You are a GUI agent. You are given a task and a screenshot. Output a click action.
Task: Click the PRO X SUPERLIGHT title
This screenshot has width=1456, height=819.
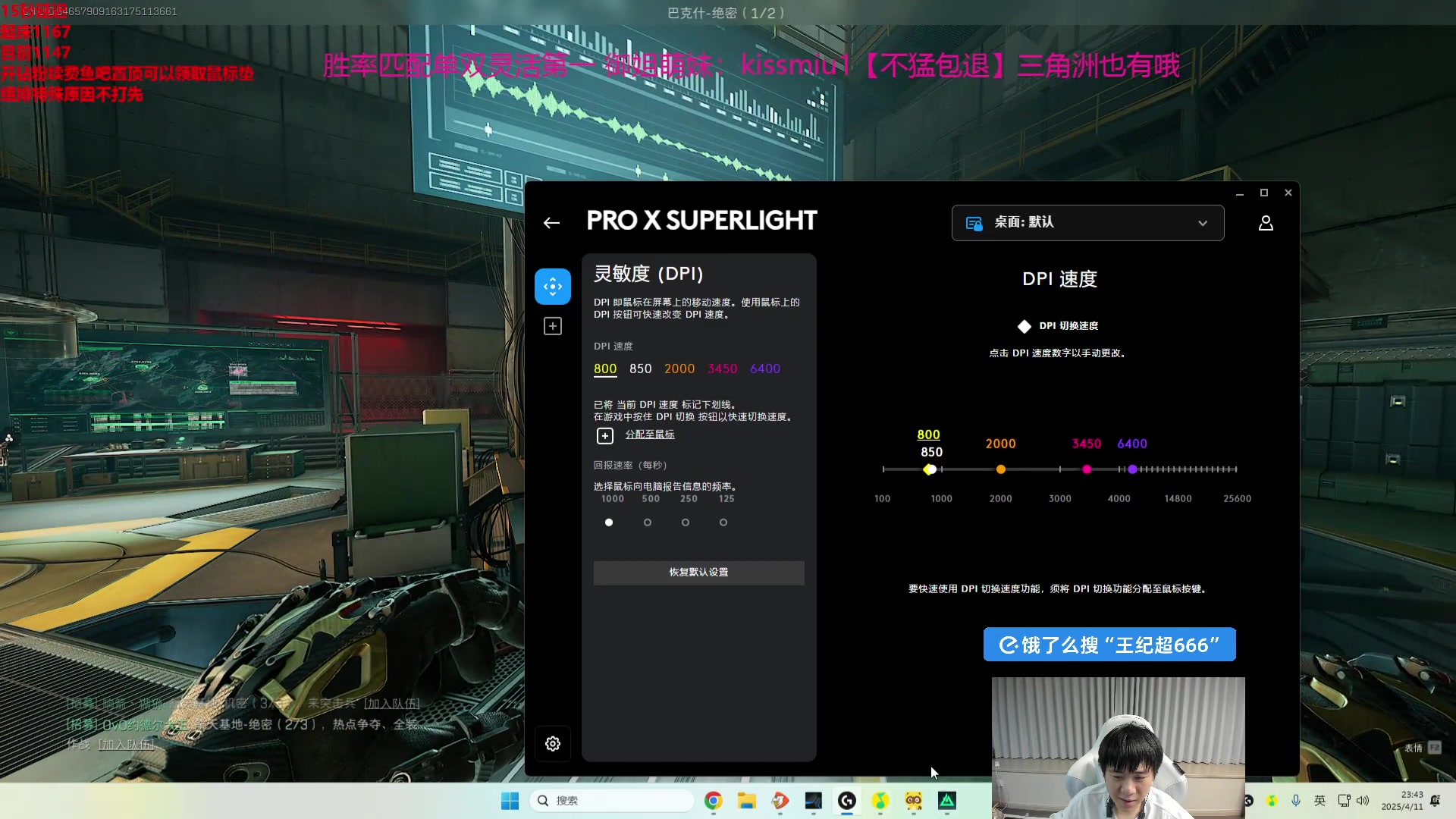[x=701, y=221]
